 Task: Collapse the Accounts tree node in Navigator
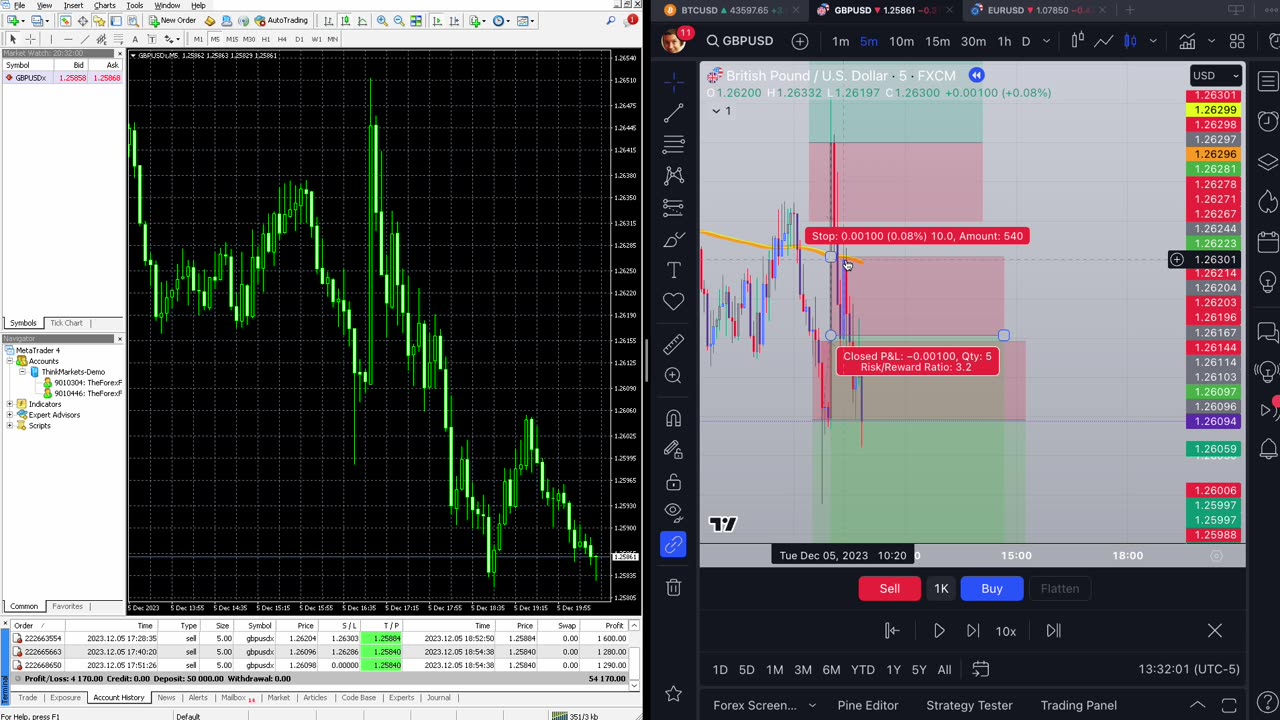click(10, 361)
